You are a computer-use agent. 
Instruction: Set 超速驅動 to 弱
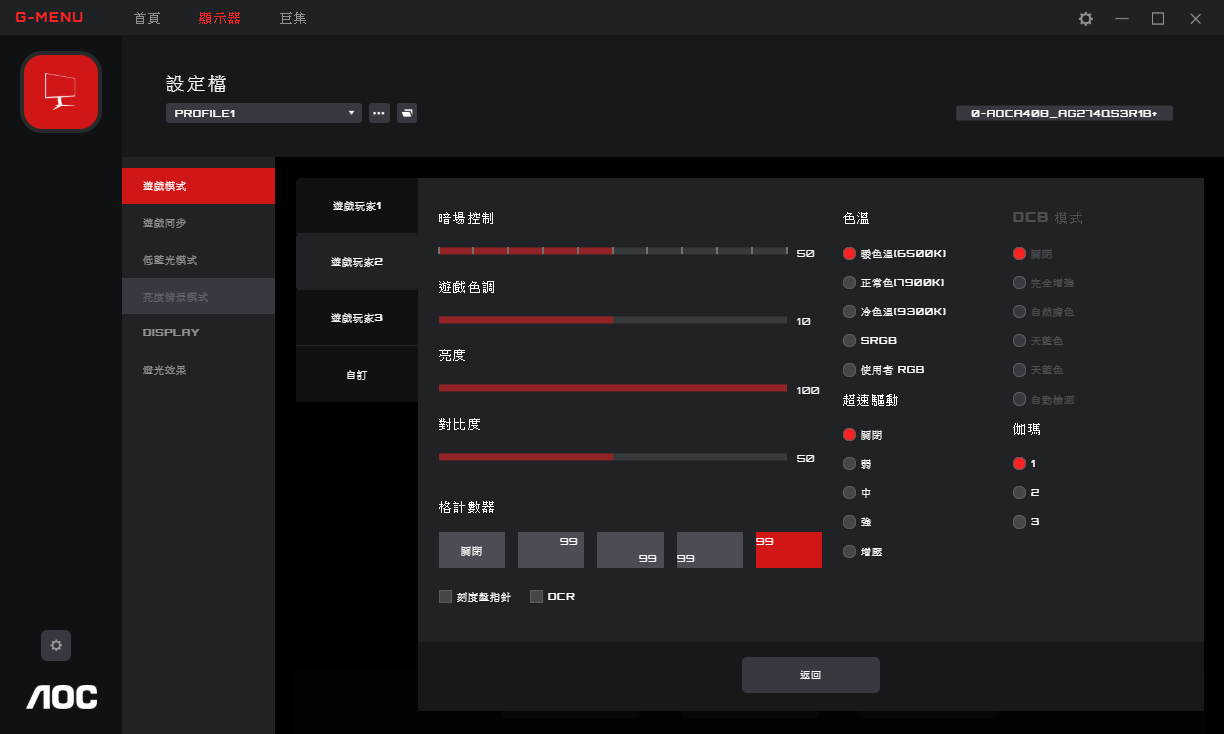[850, 464]
